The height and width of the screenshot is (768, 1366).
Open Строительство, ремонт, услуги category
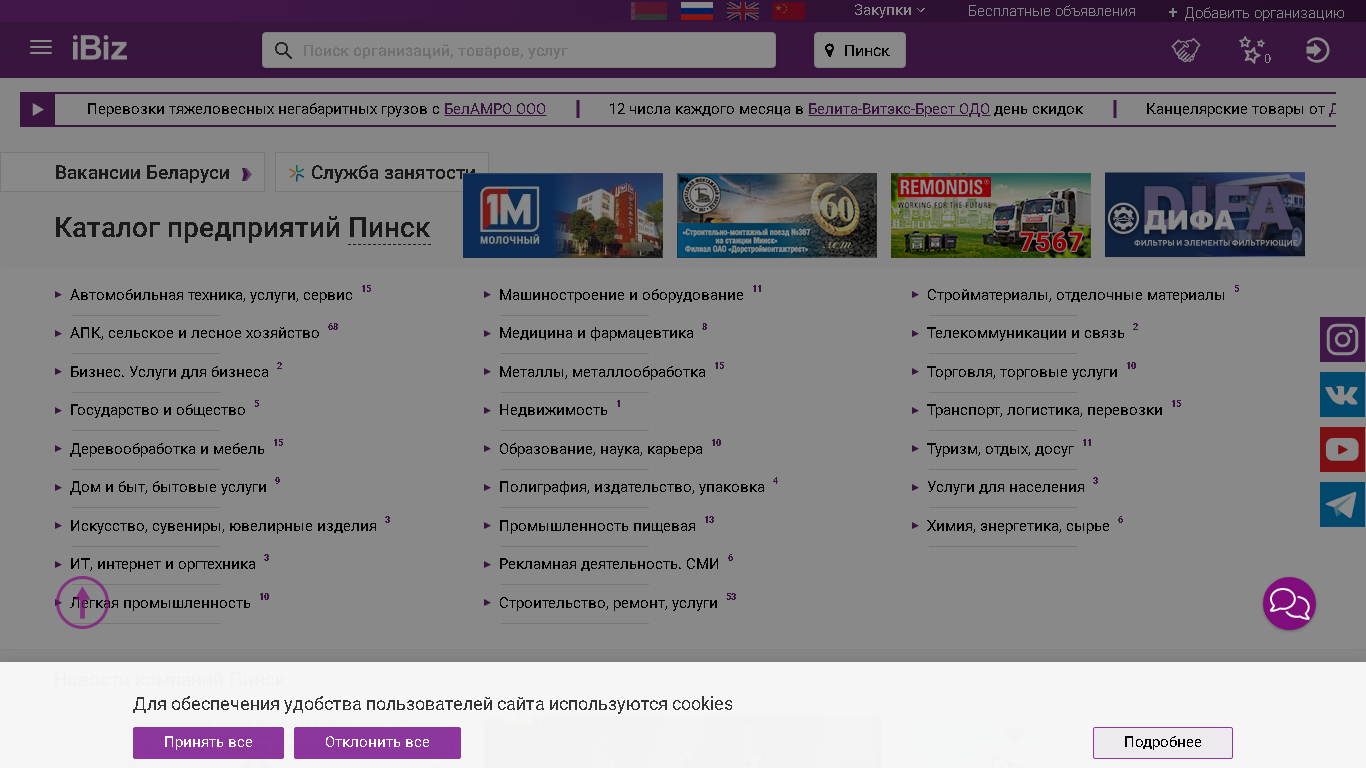click(608, 603)
